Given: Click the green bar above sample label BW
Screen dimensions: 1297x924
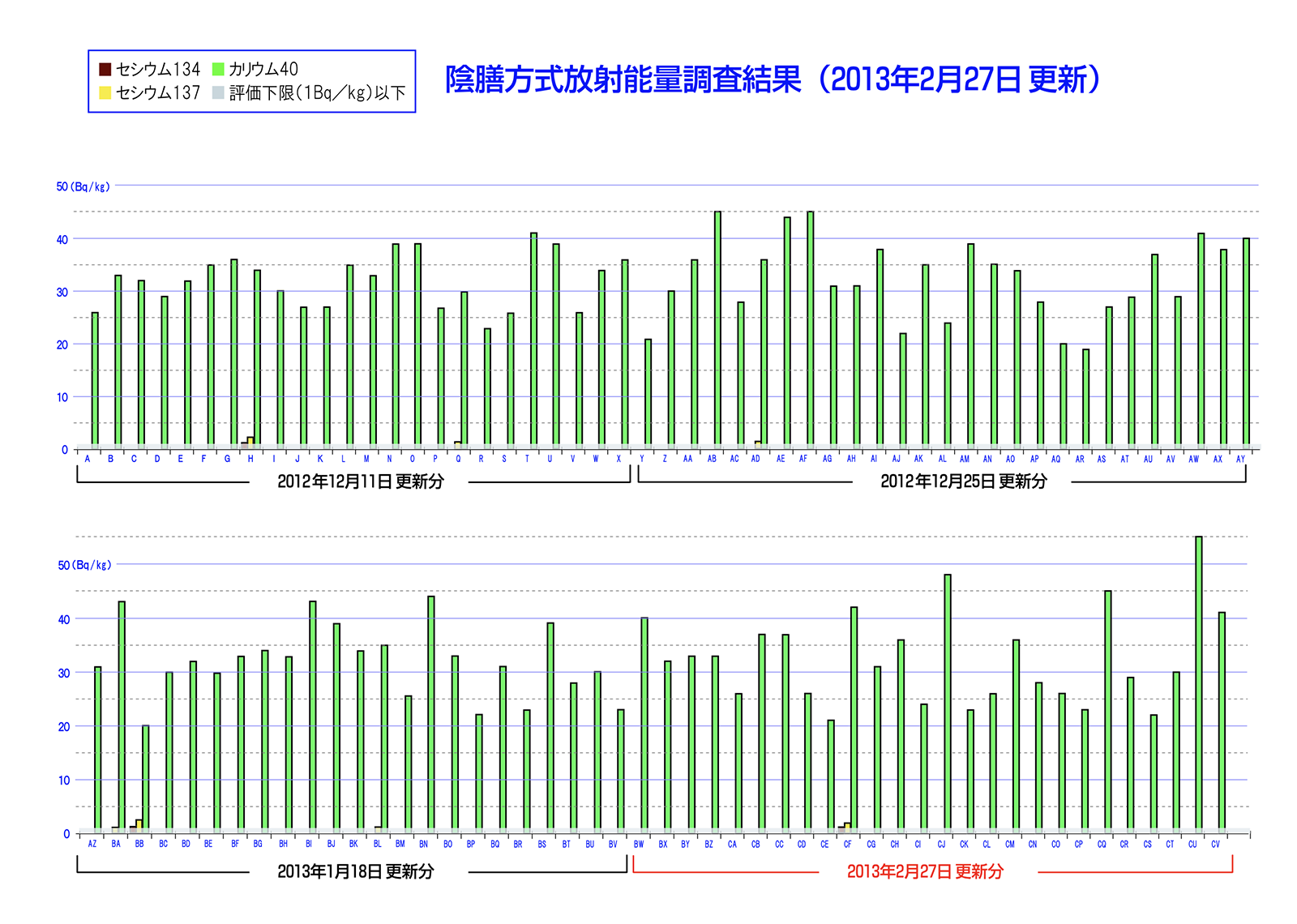Looking at the screenshot, I should pyautogui.click(x=644, y=724).
